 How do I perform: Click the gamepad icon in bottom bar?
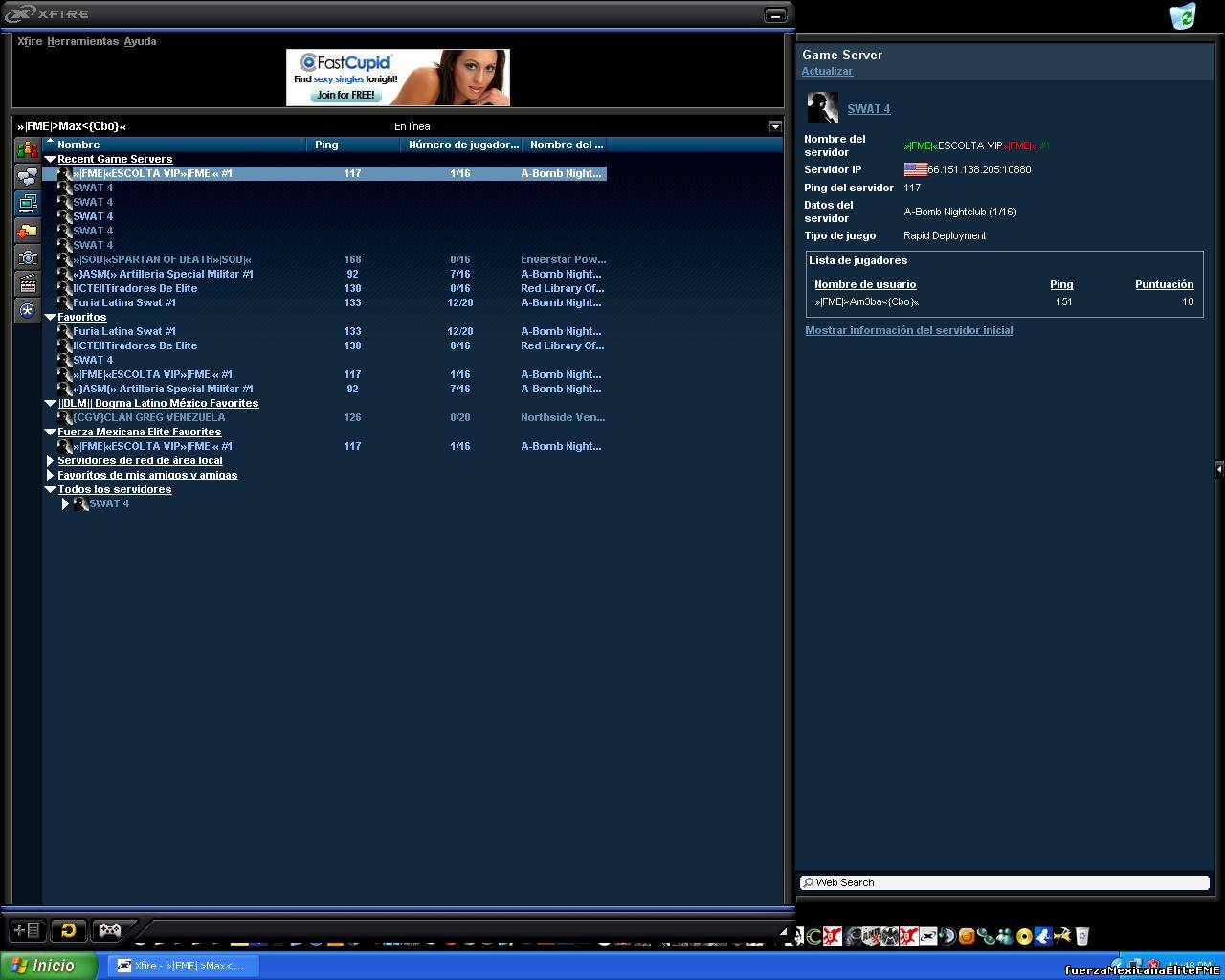coord(110,929)
